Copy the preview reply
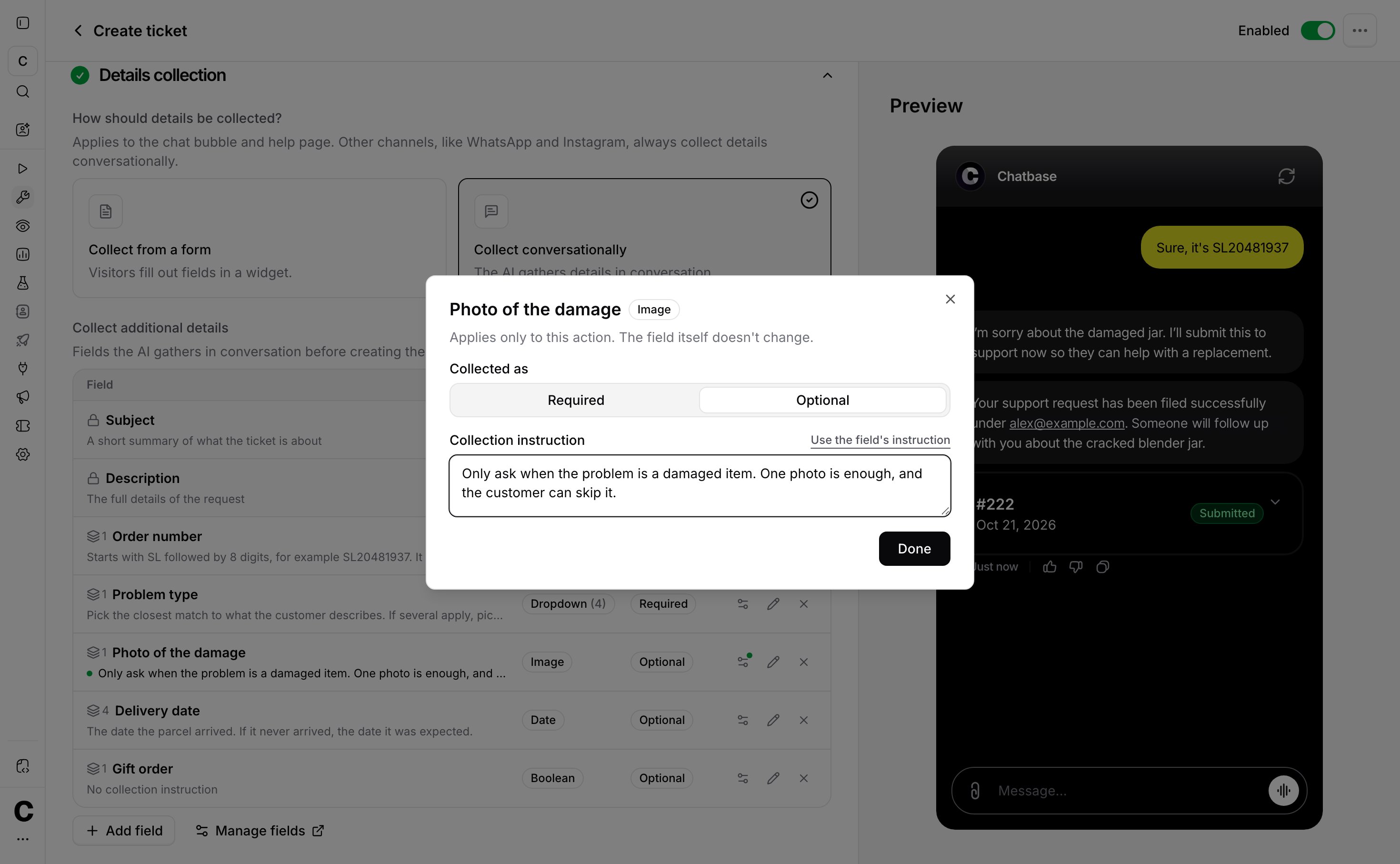The height and width of the screenshot is (864, 1400). [1102, 567]
